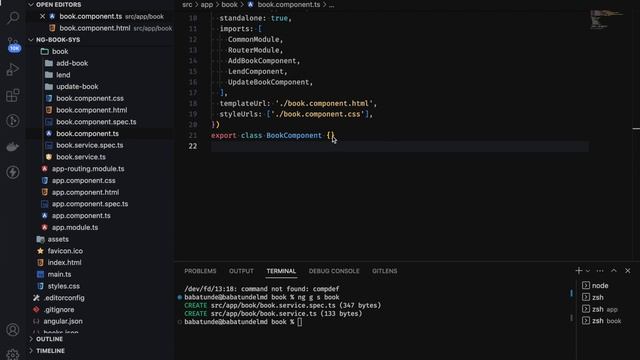Open the Docker whale icon view

click(x=13, y=147)
